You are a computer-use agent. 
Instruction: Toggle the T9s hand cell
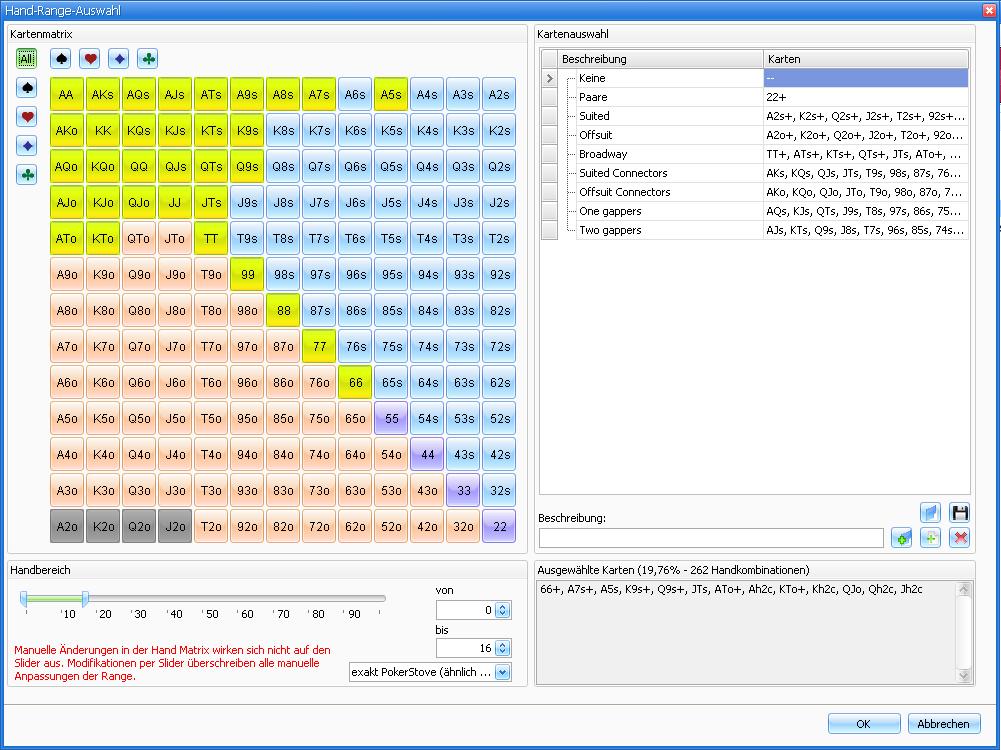point(246,238)
